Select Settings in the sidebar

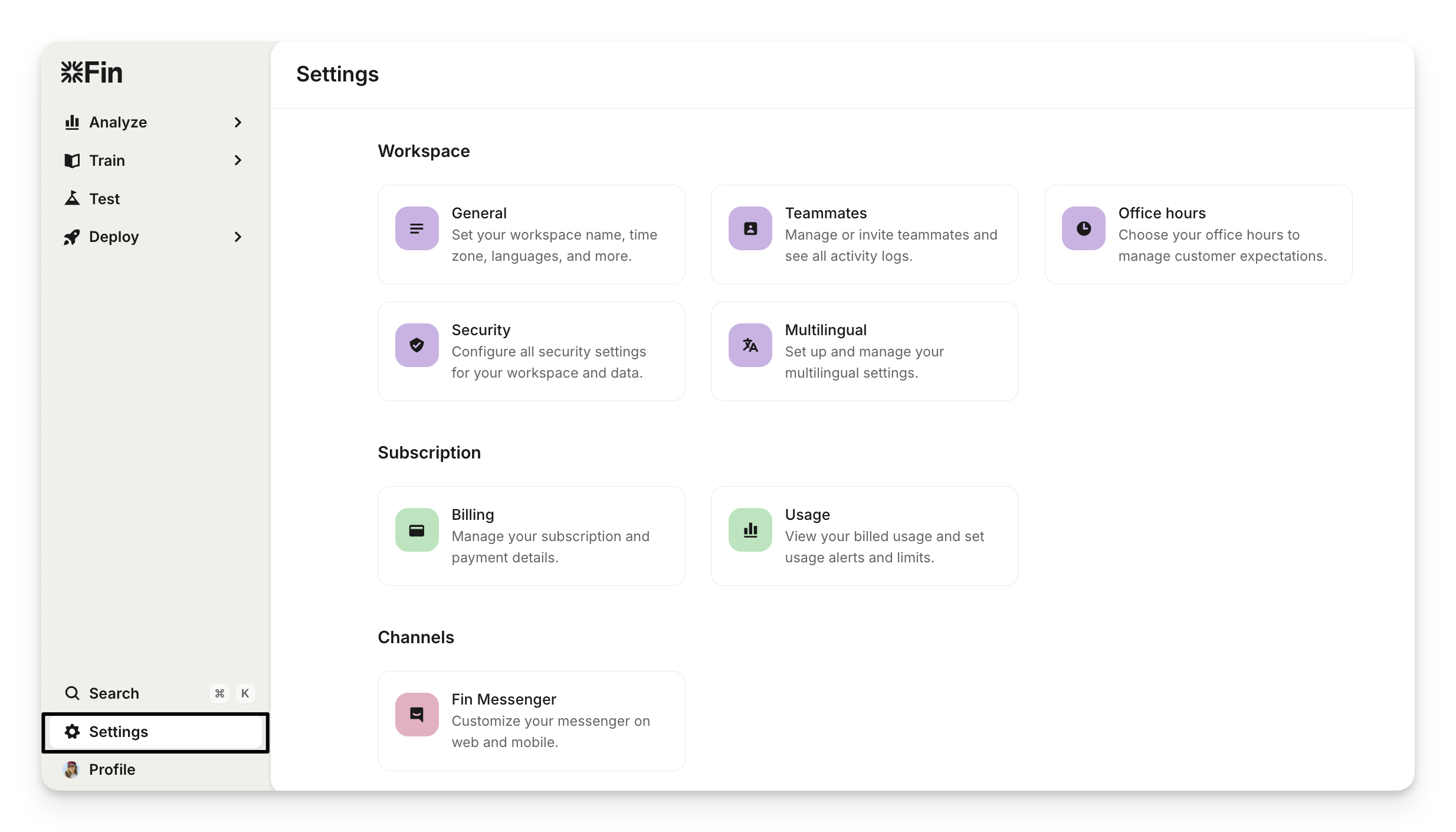(x=118, y=732)
